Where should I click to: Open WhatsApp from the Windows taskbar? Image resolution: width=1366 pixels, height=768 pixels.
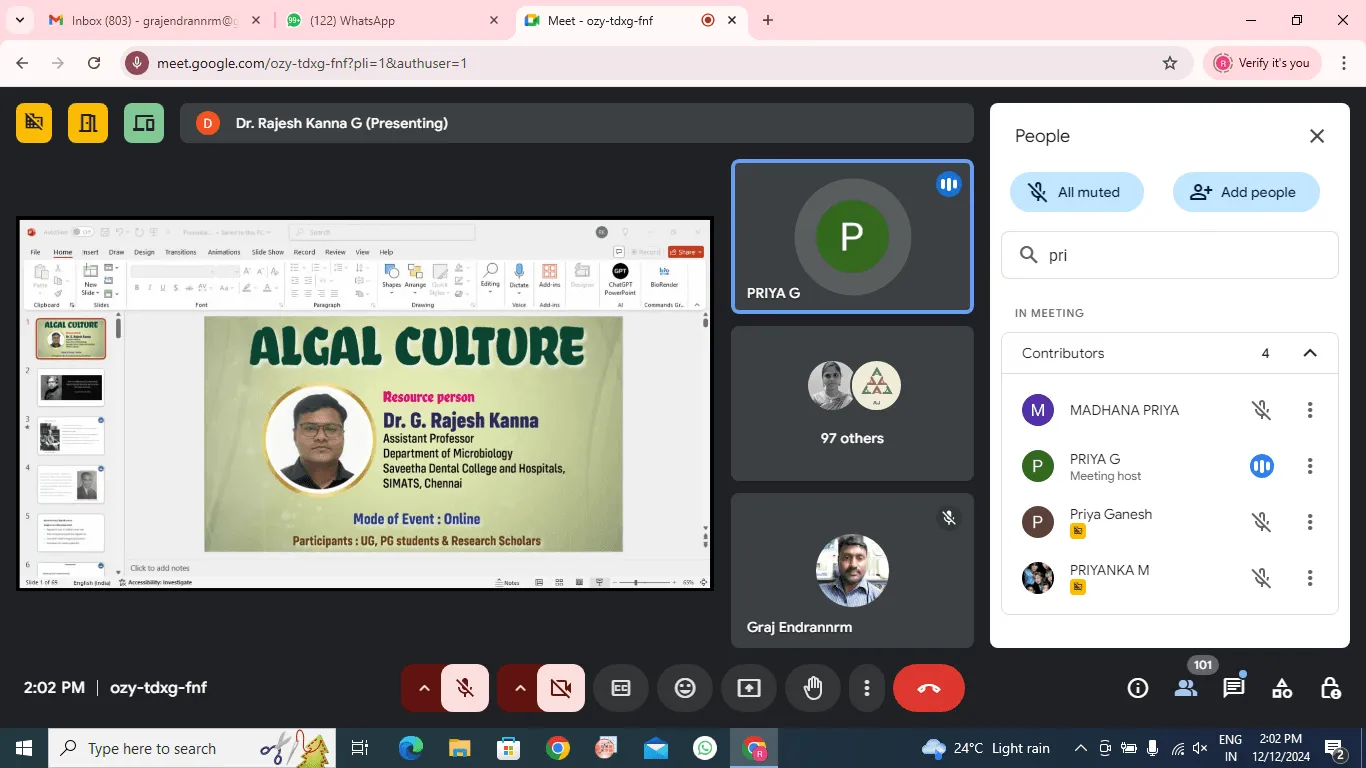705,748
